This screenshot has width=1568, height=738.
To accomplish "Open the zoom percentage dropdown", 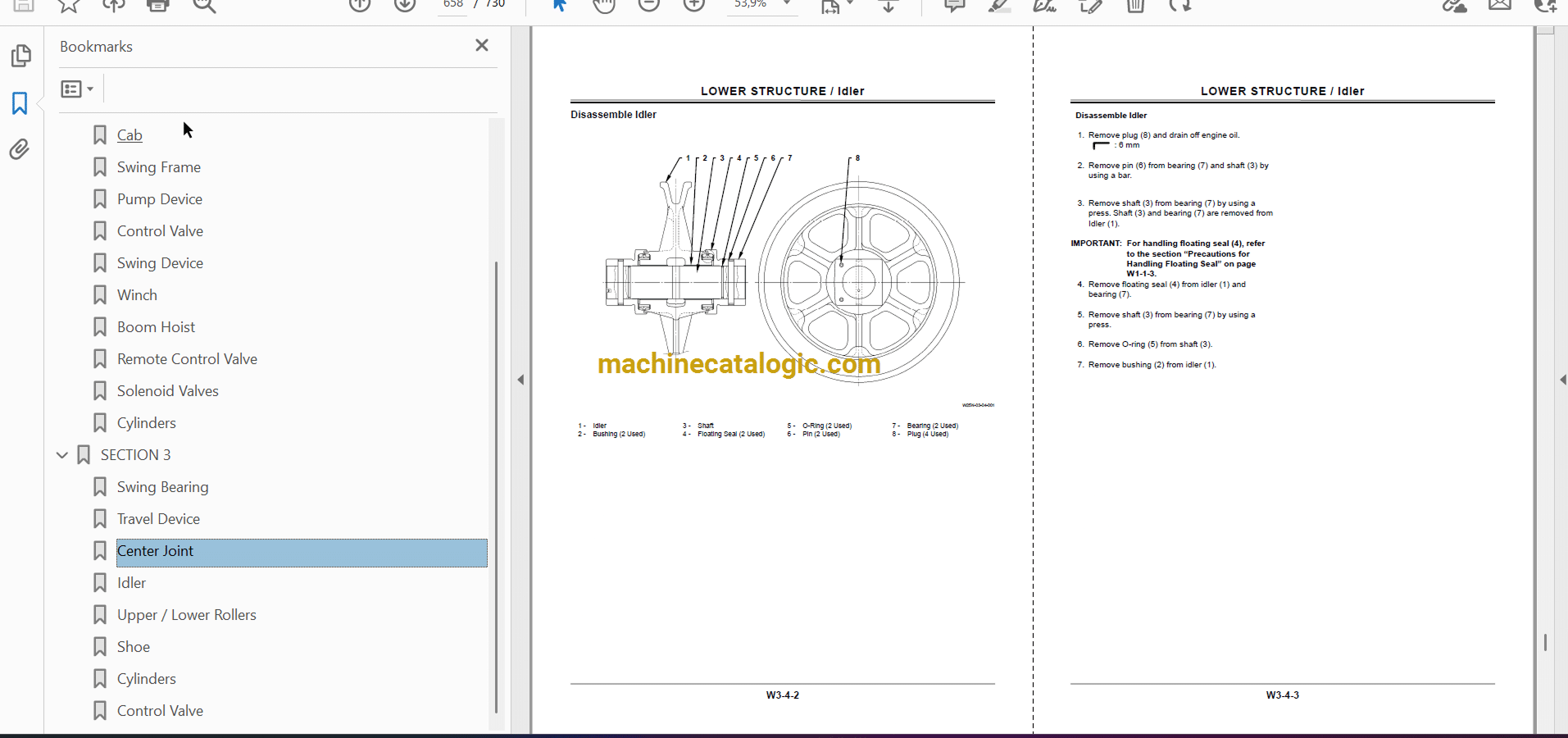I will click(787, 5).
